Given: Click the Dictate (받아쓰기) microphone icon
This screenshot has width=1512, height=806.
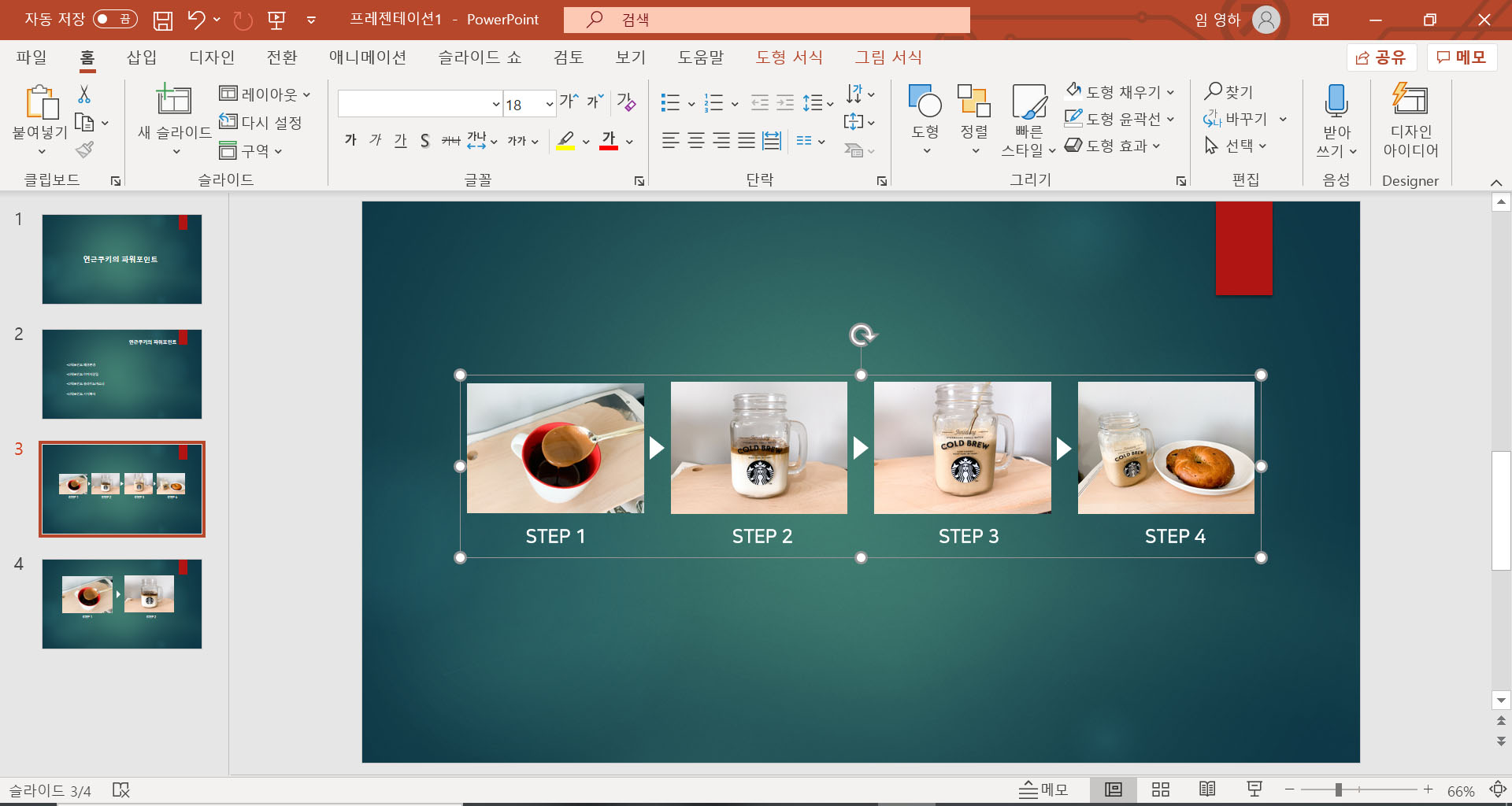Looking at the screenshot, I should click(1336, 101).
